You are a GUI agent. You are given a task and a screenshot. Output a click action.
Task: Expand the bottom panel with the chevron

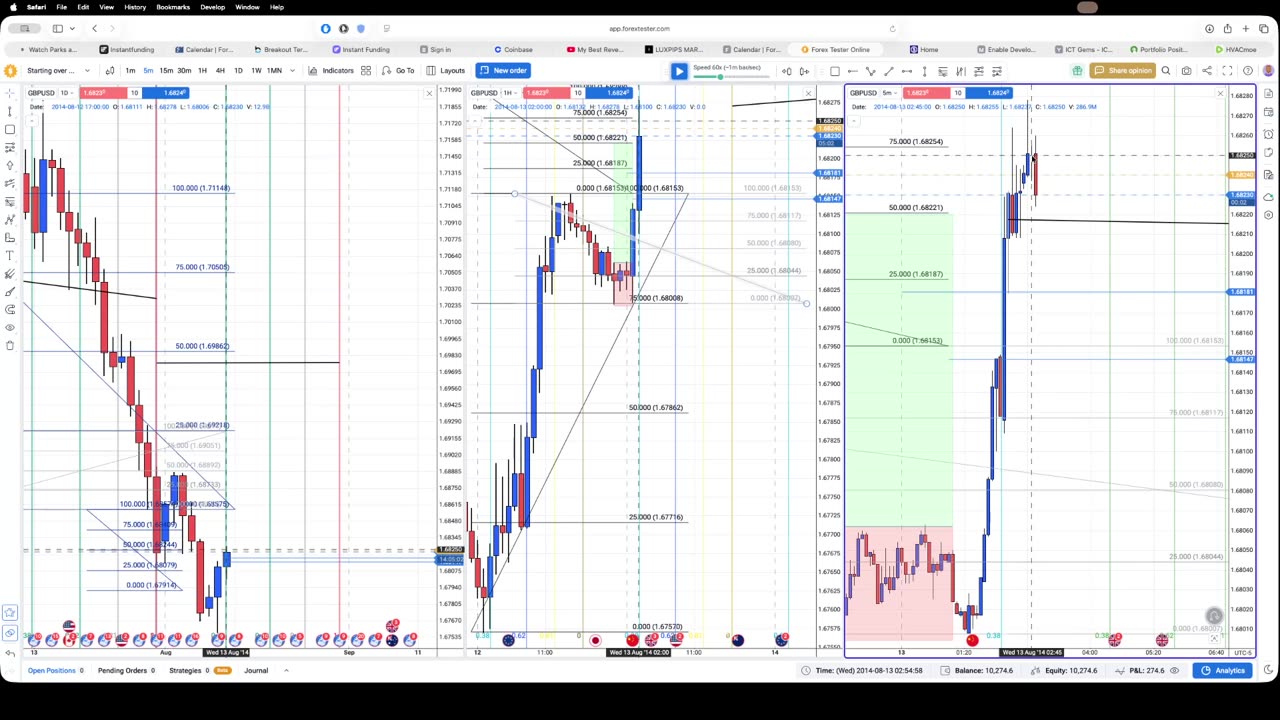(286, 670)
